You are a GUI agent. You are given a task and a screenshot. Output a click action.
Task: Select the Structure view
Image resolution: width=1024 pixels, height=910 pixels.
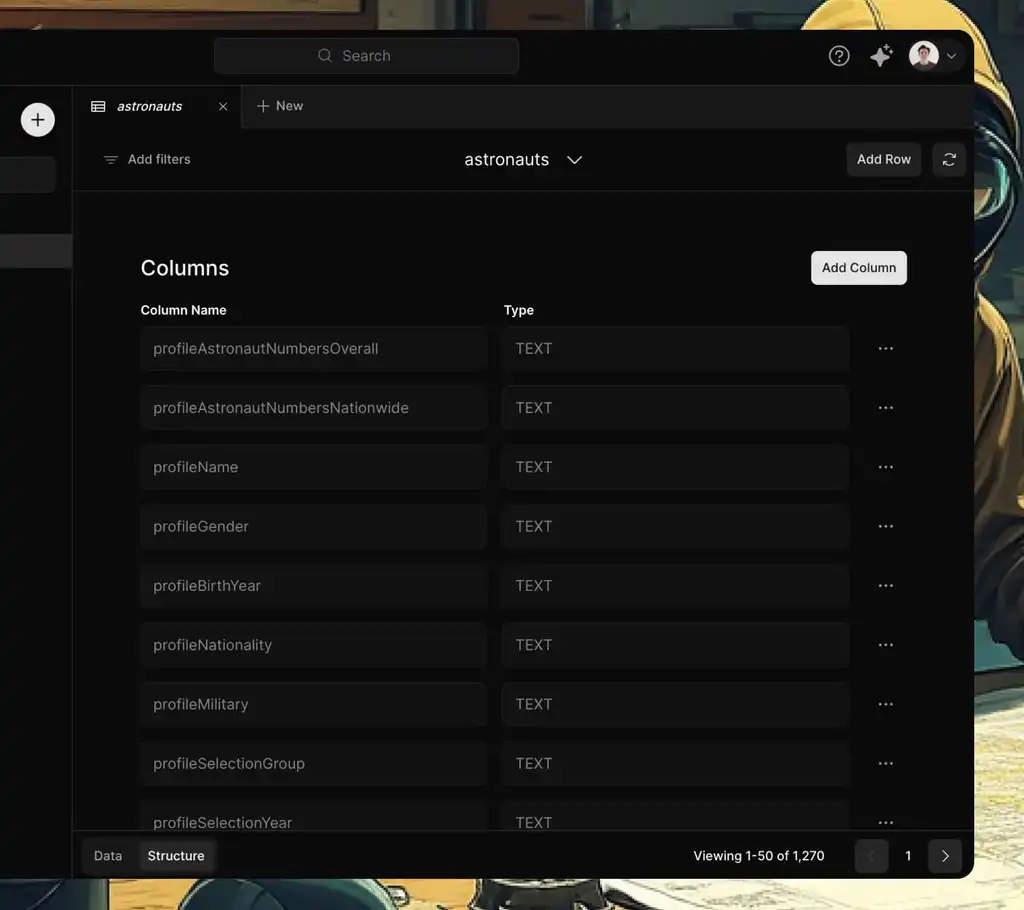[176, 856]
